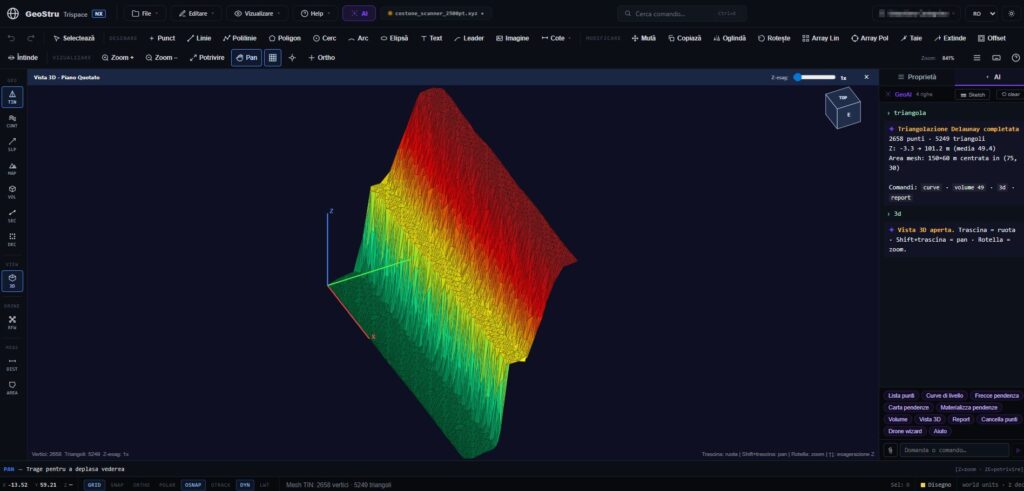1024x491 pixels.
Task: Open the Help dropdown menu
Action: click(315, 14)
